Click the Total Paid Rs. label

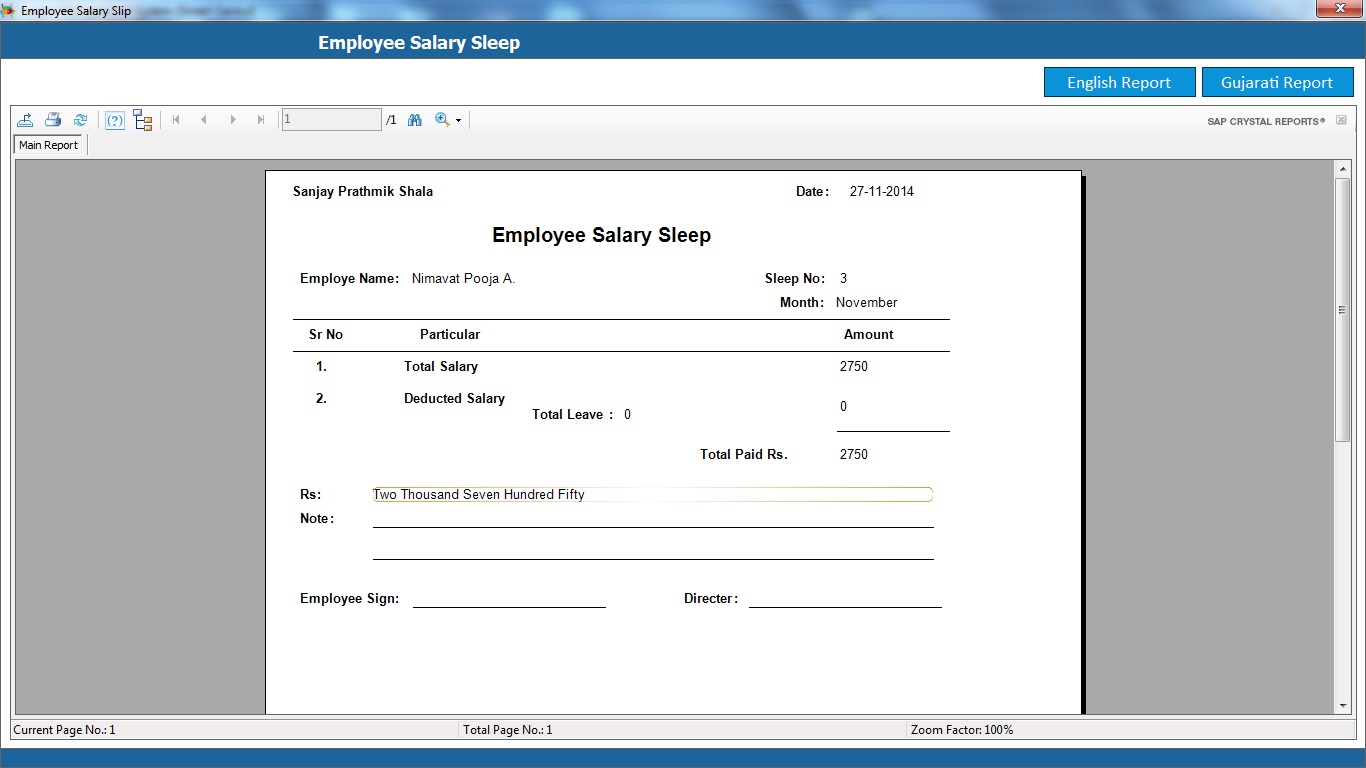(744, 454)
